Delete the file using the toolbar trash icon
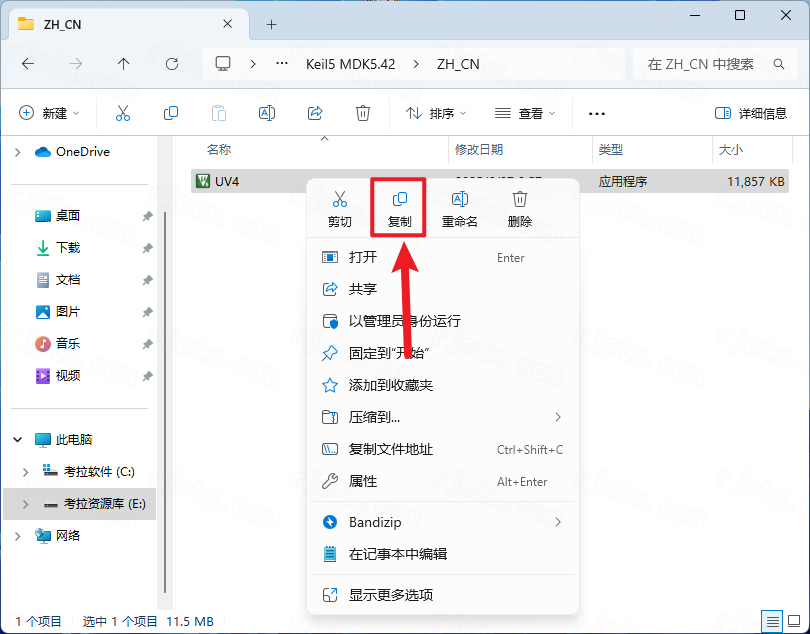Viewport: 810px width, 634px height. click(x=363, y=112)
